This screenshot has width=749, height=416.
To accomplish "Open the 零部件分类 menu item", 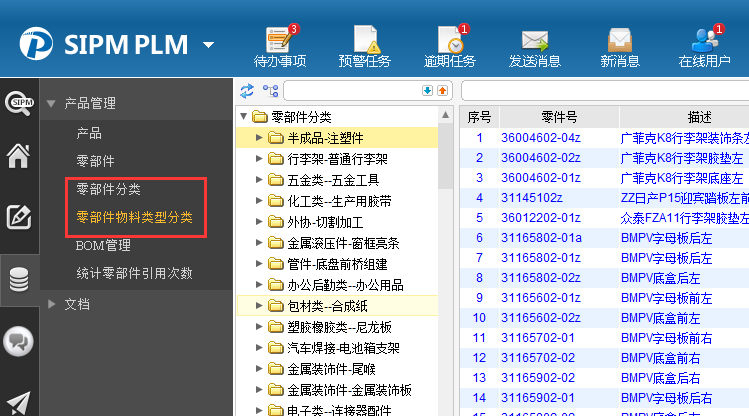I will tap(108, 189).
